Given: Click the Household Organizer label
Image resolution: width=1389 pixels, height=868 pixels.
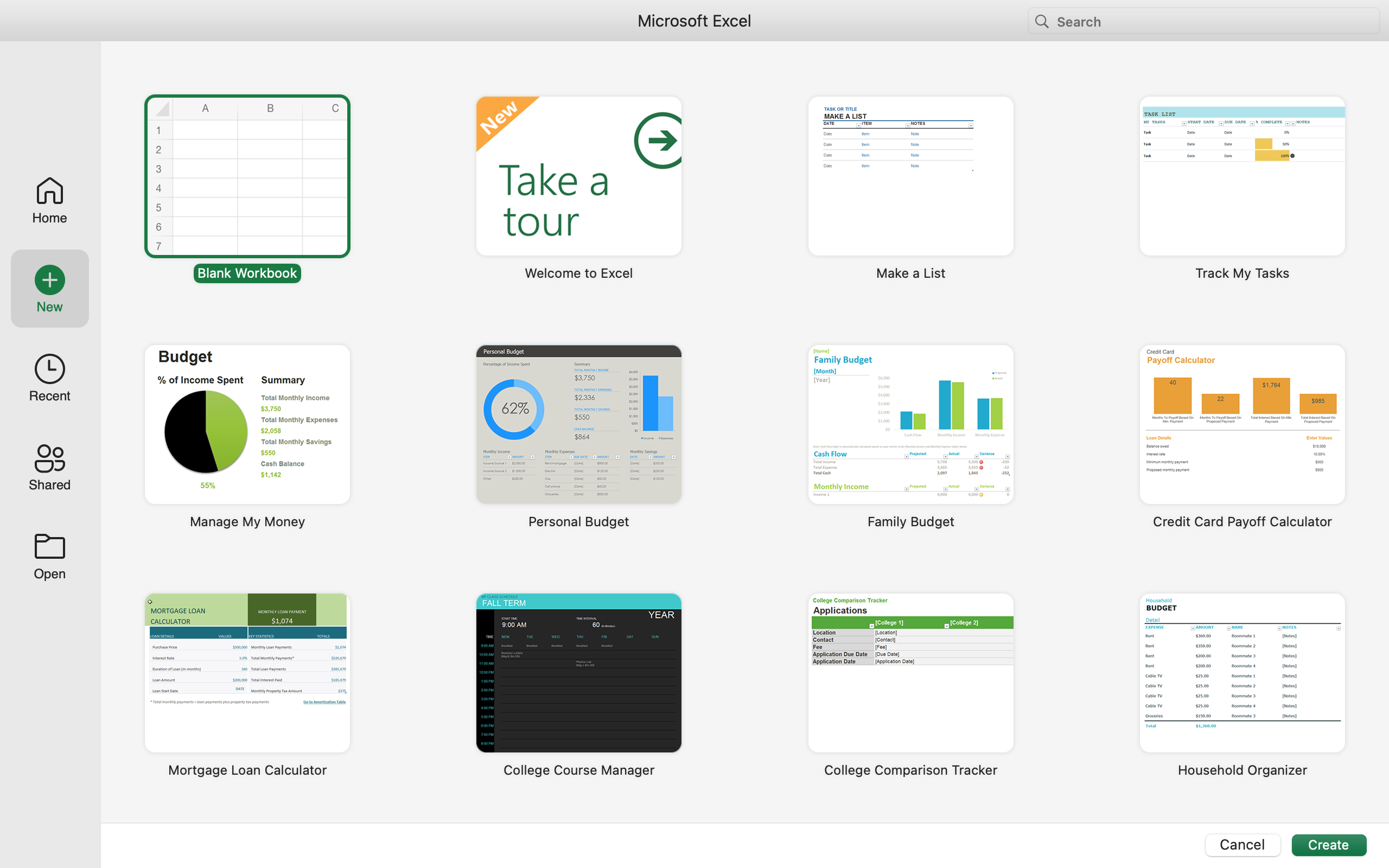Looking at the screenshot, I should pos(1242,770).
